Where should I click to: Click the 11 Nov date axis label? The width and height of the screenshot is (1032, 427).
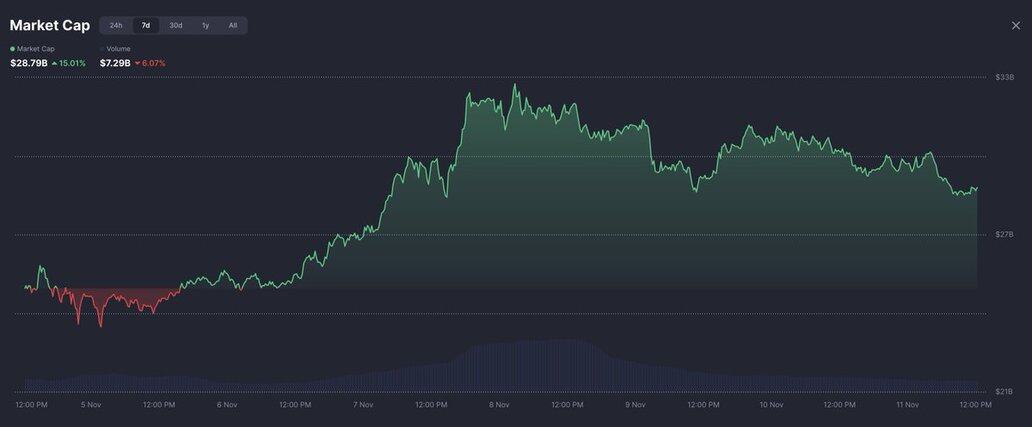(x=908, y=405)
